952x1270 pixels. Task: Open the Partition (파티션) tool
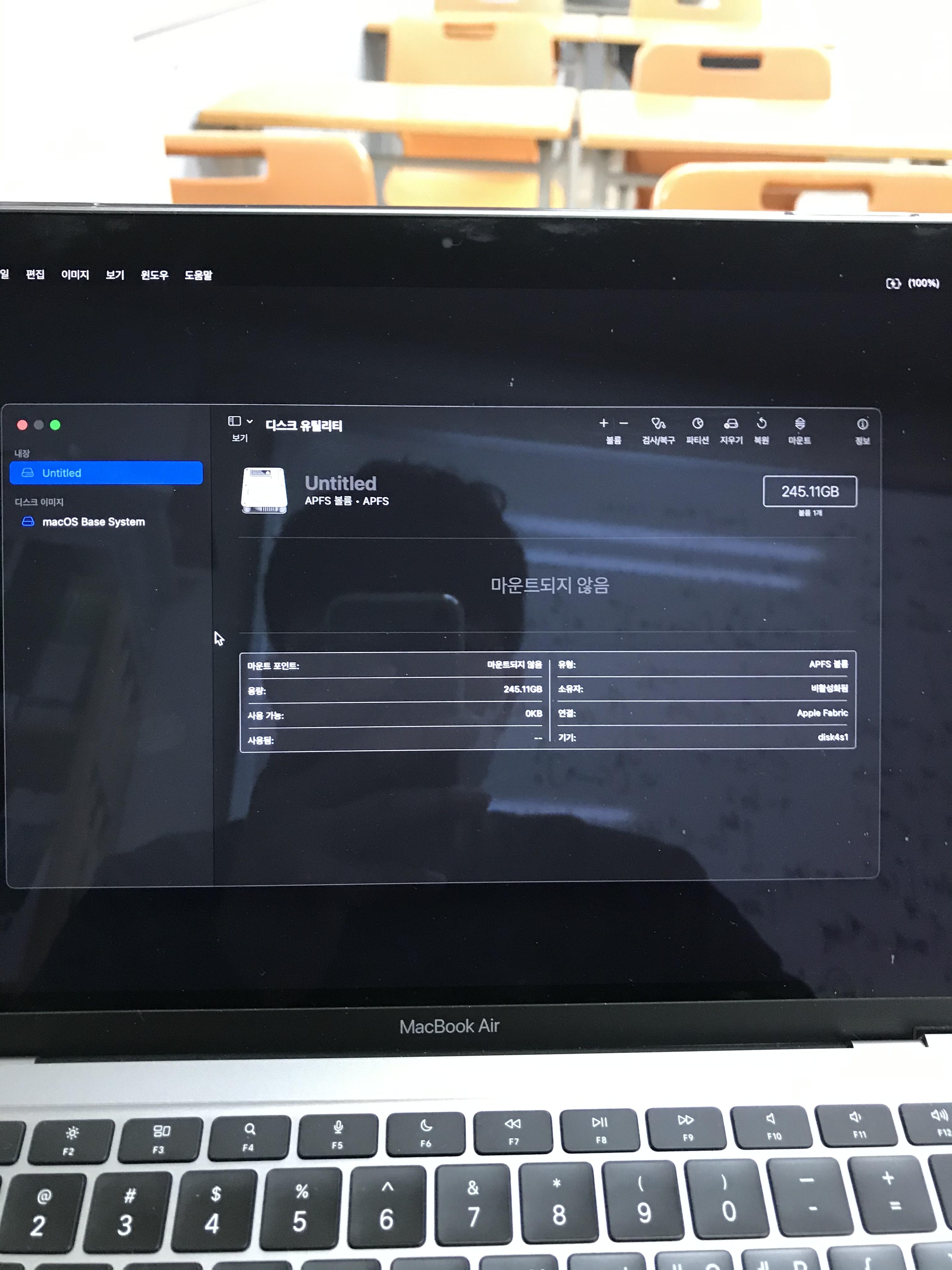(697, 424)
